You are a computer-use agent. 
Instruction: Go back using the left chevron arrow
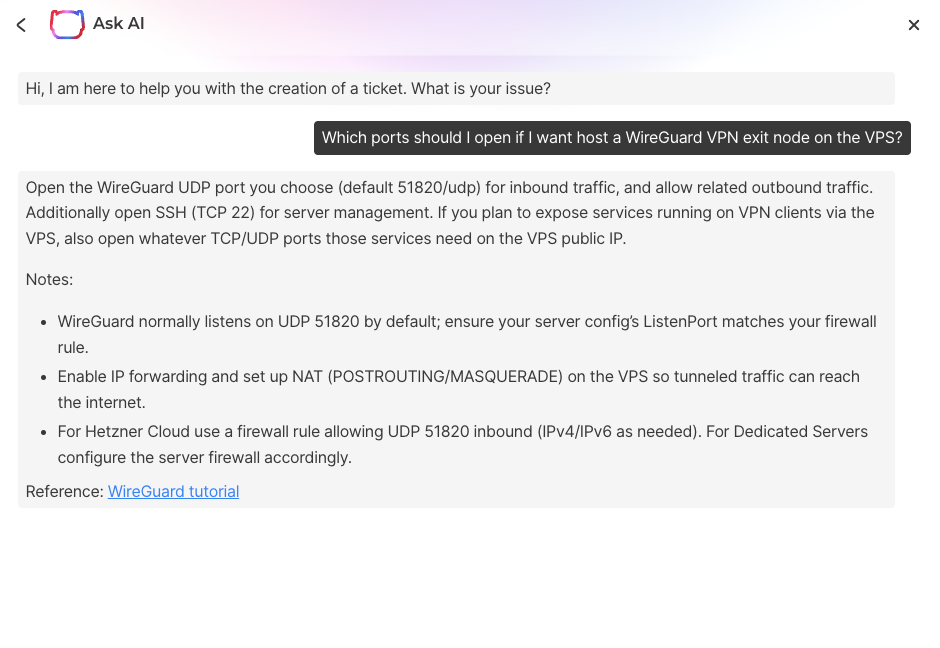click(x=22, y=25)
